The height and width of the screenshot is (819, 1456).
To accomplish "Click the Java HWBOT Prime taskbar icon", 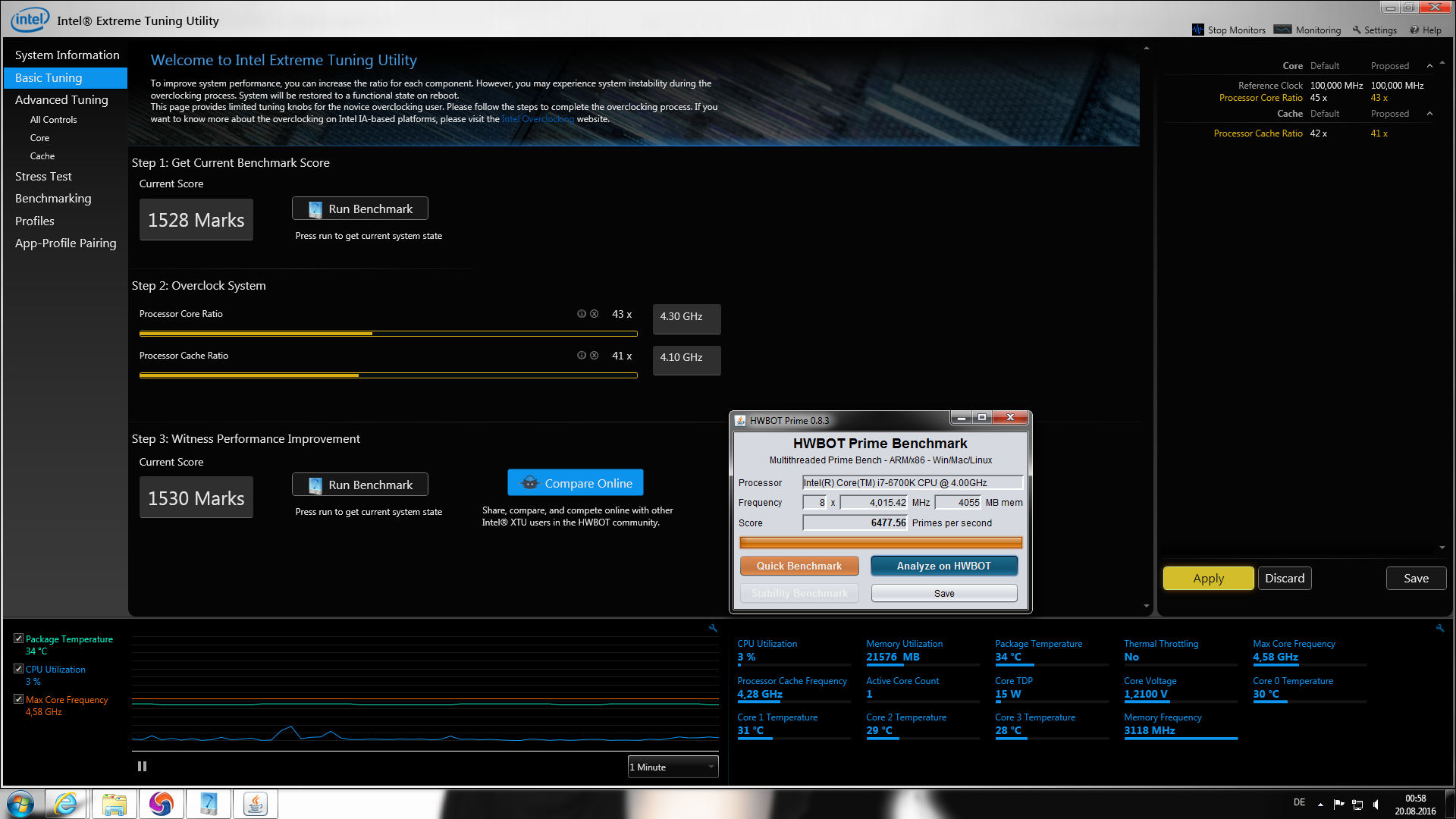I will tap(256, 804).
